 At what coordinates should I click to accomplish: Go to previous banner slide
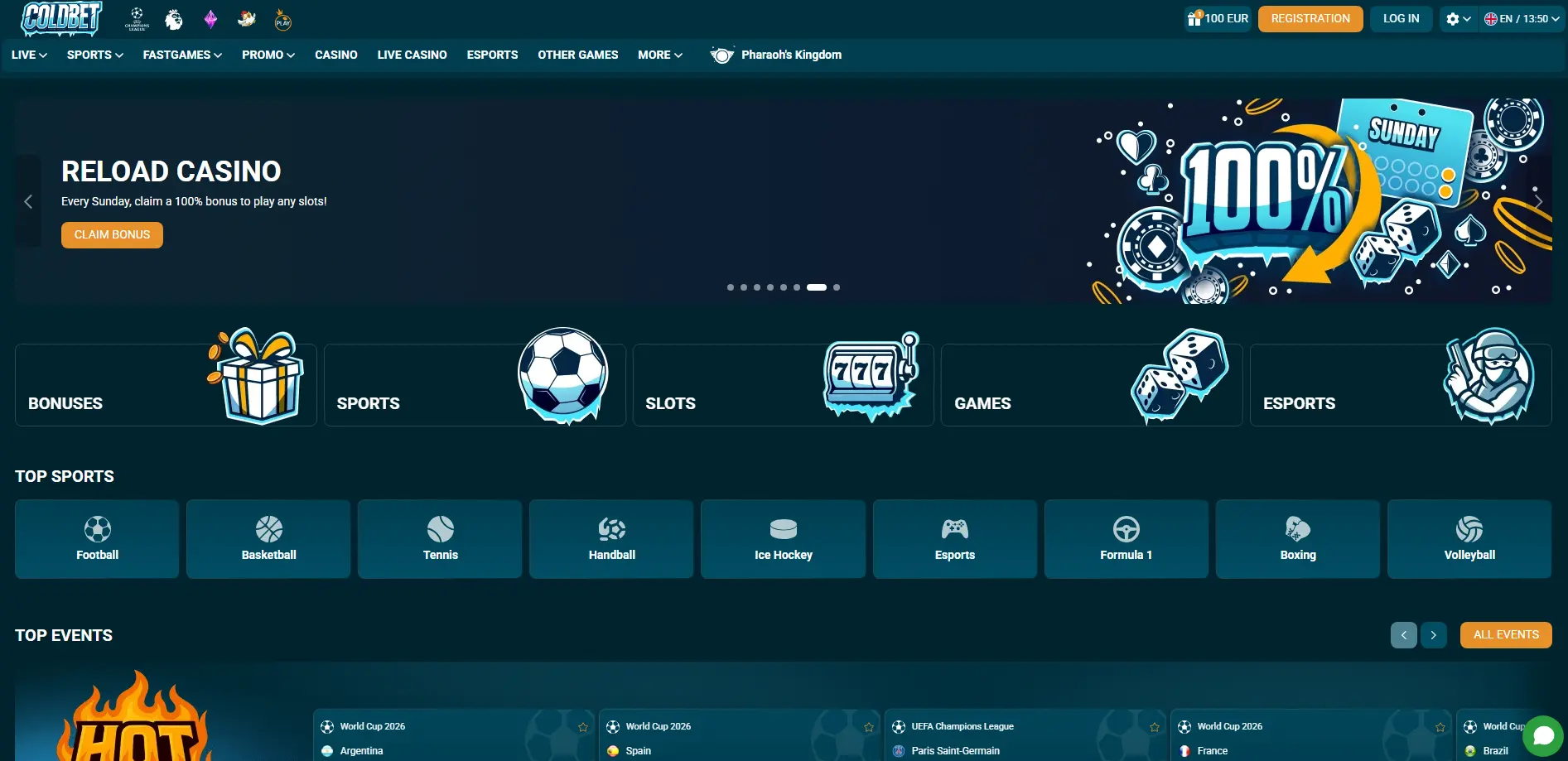point(28,201)
